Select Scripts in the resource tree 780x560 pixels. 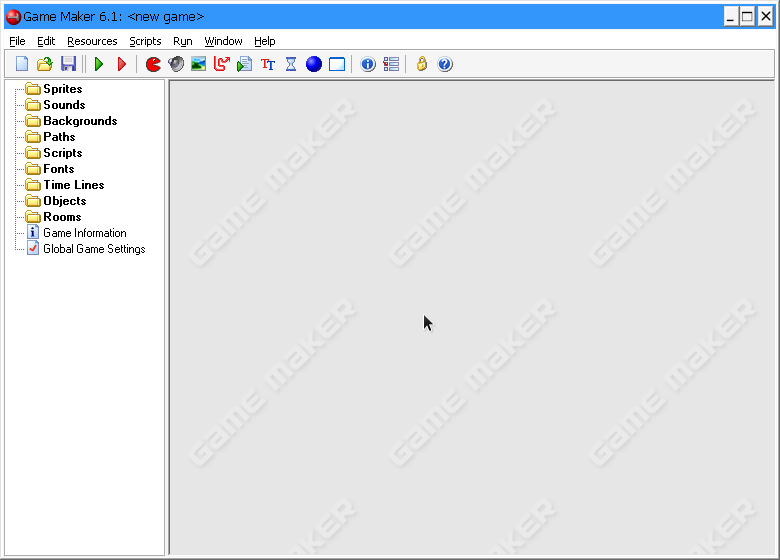click(x=63, y=153)
